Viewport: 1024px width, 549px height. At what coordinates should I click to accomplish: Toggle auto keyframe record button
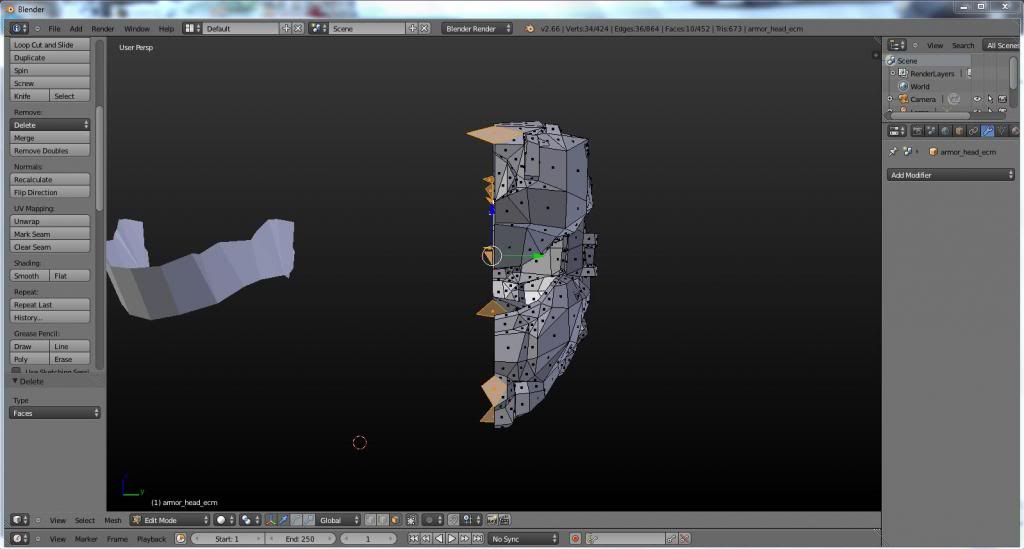(x=575, y=539)
